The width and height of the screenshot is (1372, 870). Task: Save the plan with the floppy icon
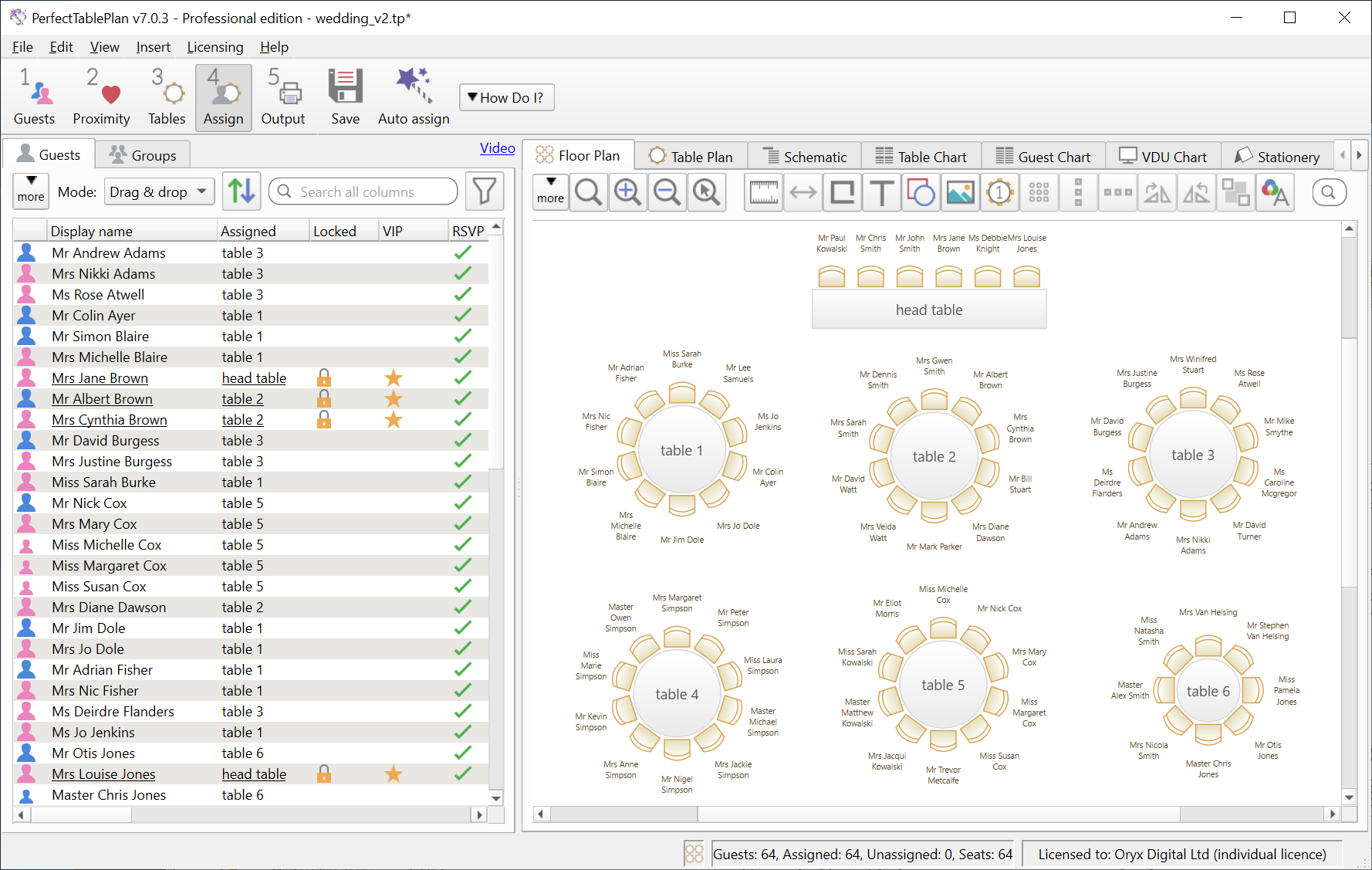[345, 97]
